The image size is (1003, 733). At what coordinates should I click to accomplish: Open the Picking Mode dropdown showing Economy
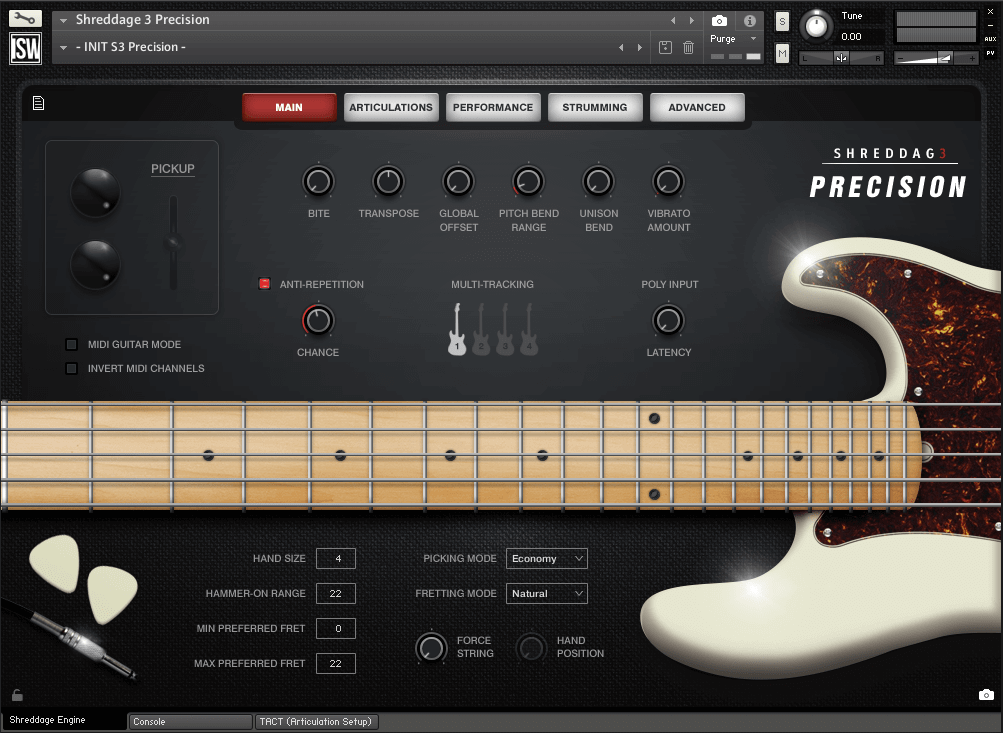(546, 558)
